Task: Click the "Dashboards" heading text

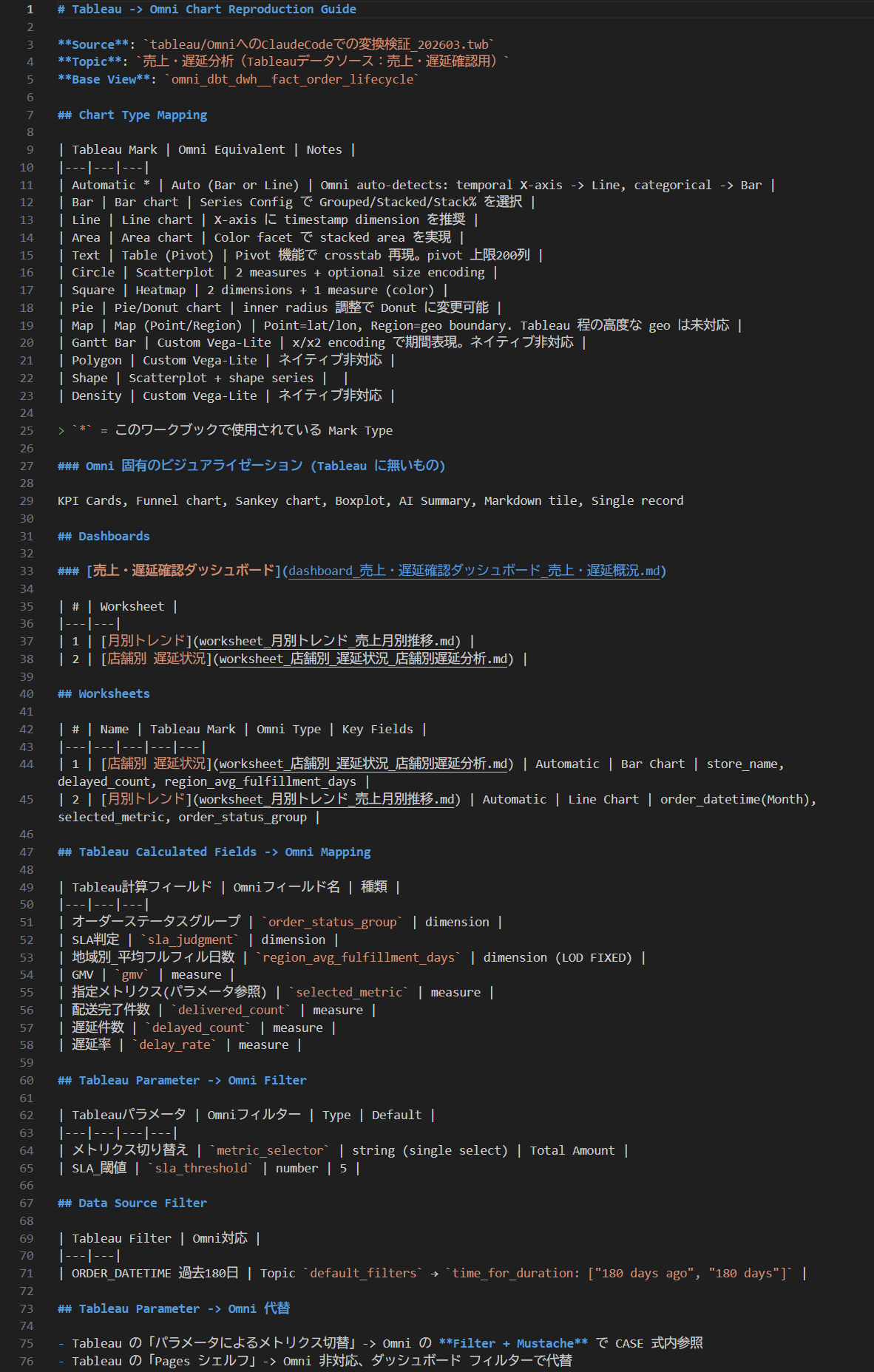Action: (114, 536)
